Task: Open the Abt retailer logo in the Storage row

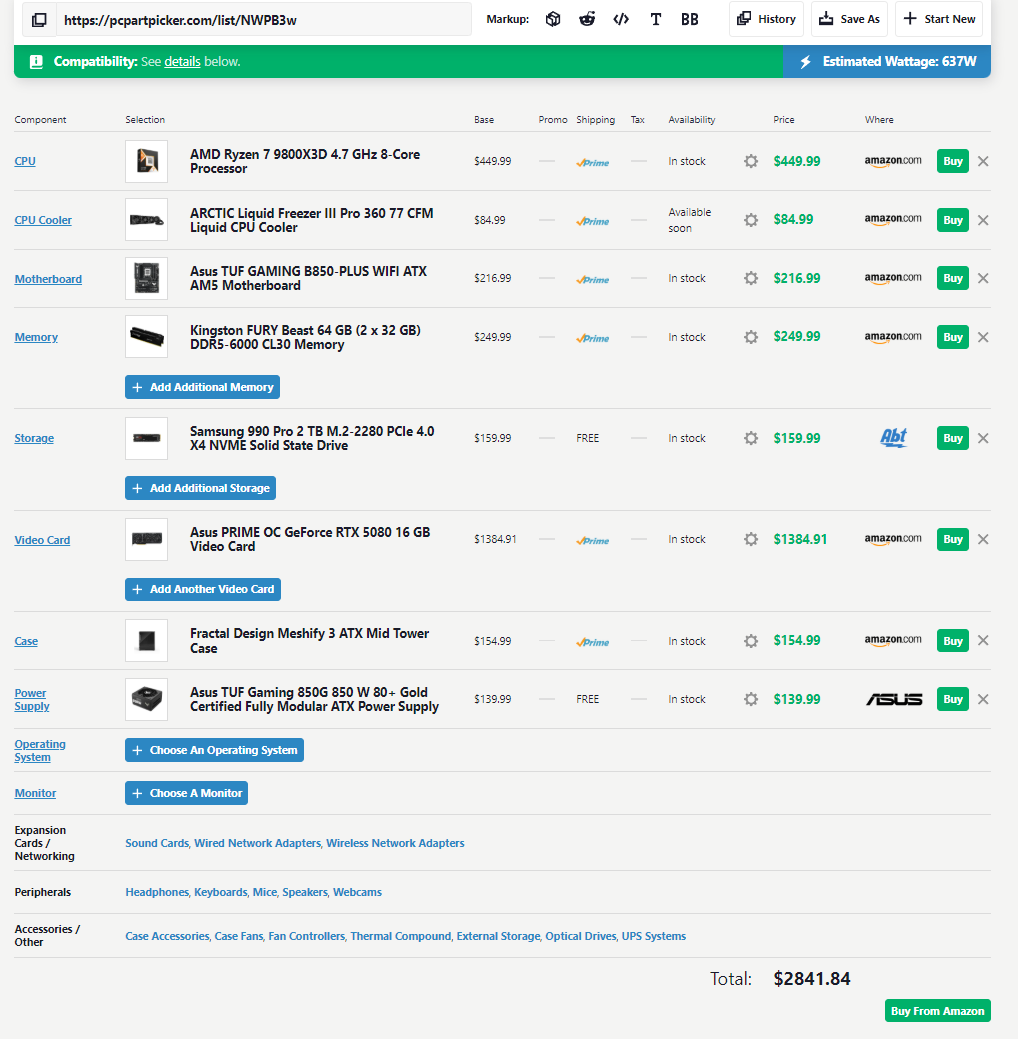Action: point(893,438)
